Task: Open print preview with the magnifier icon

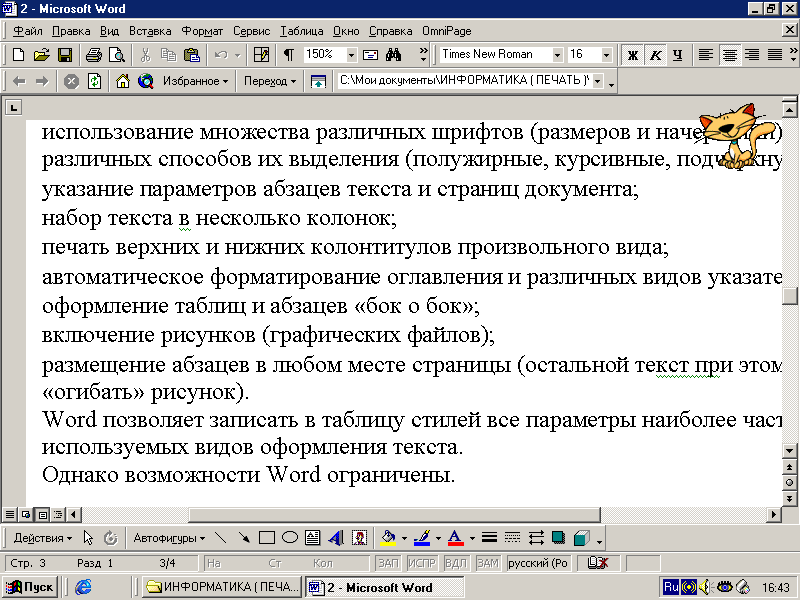Action: point(117,55)
